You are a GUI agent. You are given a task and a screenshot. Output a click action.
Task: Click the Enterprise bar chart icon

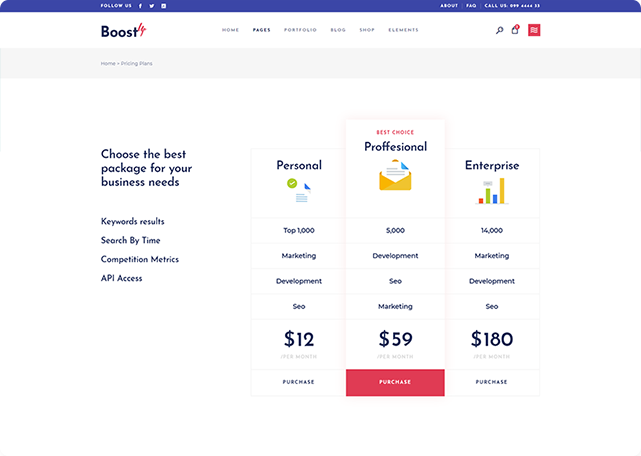click(x=491, y=191)
